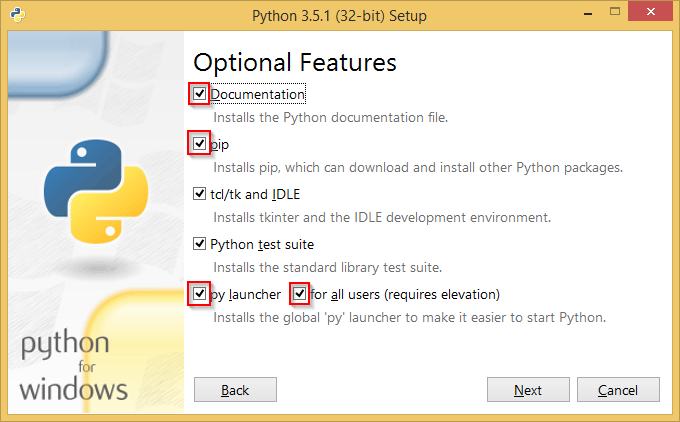Screen dimensions: 680x422
Task: Click Next to continue setup
Action: pos(528,389)
